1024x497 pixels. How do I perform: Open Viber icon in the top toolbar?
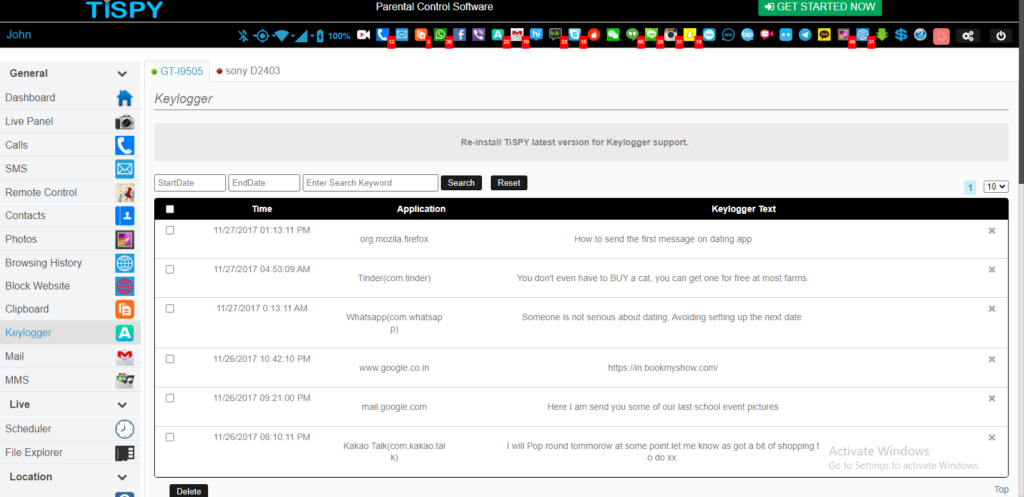tap(479, 35)
